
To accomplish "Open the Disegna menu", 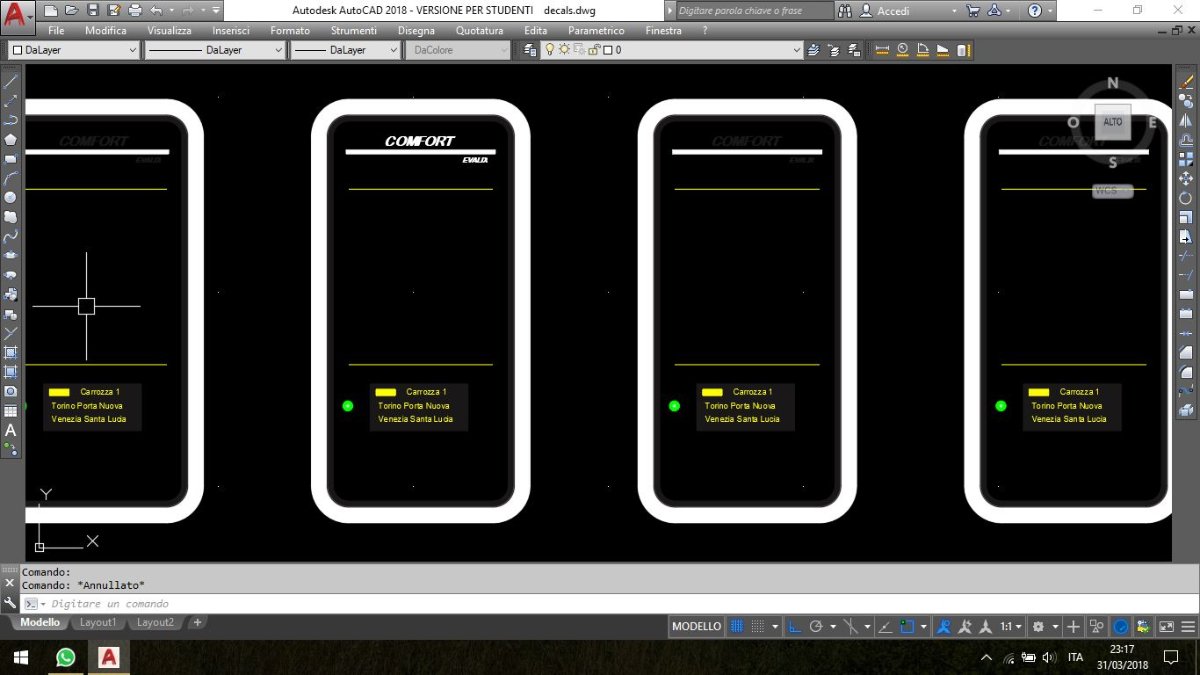I will click(416, 31).
